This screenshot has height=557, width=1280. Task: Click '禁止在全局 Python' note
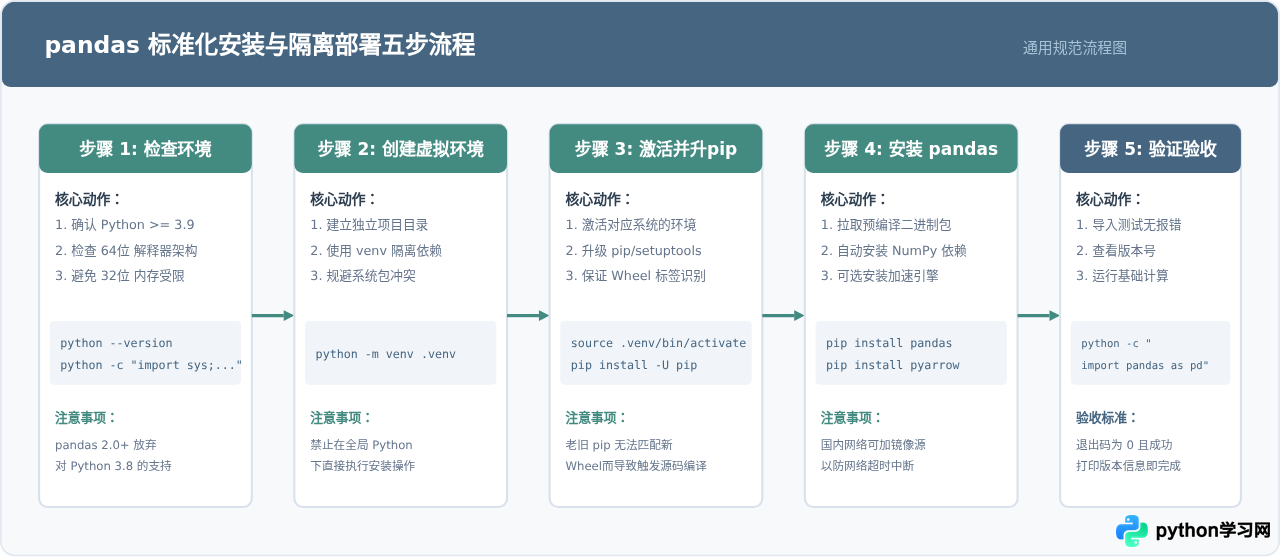[x=361, y=445]
